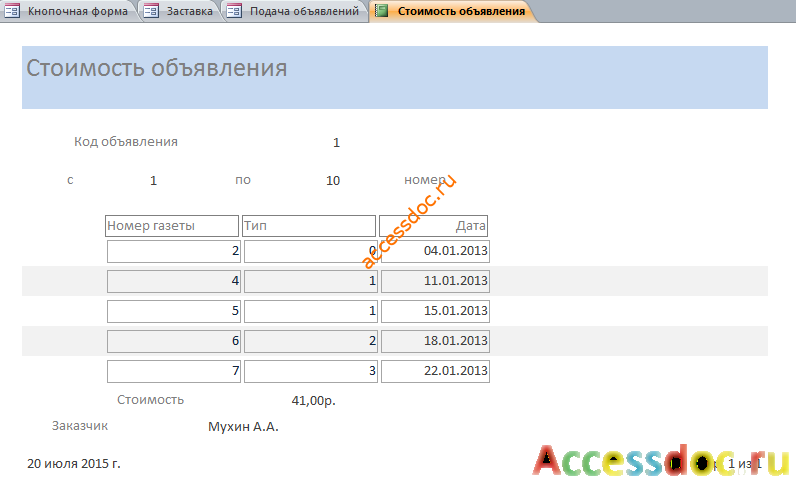Click the Тип cell in the 04.01.2013 row
The height and width of the screenshot is (482, 796).
(x=311, y=251)
